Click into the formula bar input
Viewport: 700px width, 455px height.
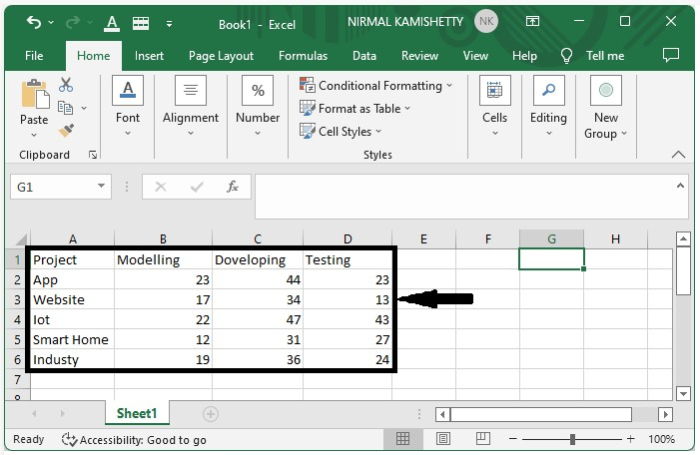tap(464, 196)
